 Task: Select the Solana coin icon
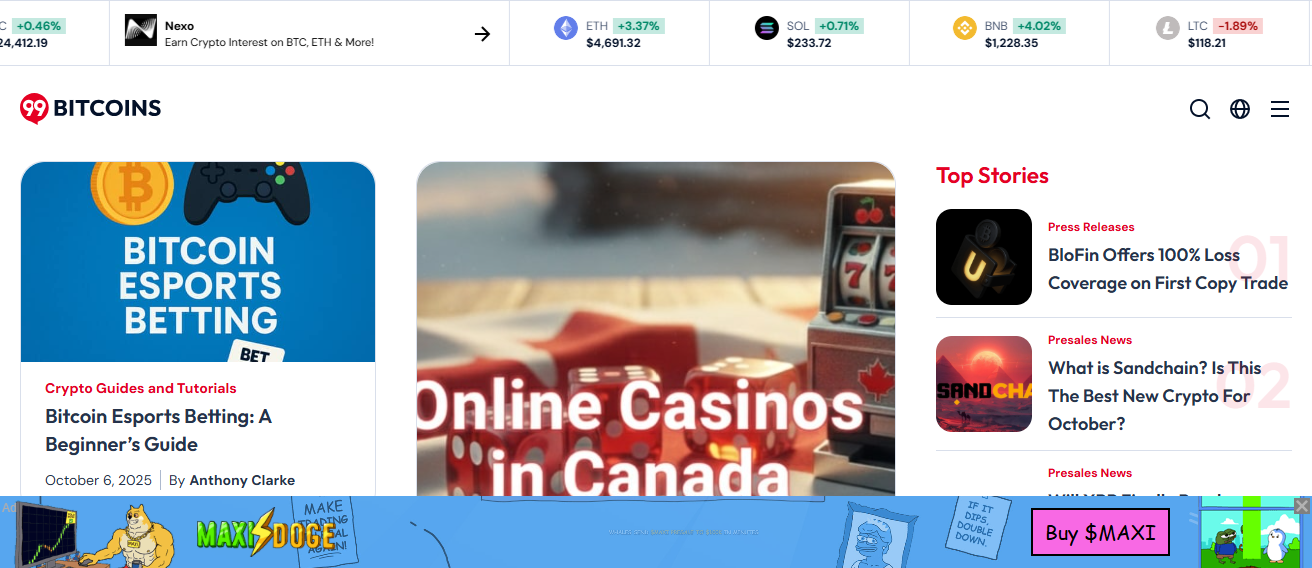click(x=767, y=28)
